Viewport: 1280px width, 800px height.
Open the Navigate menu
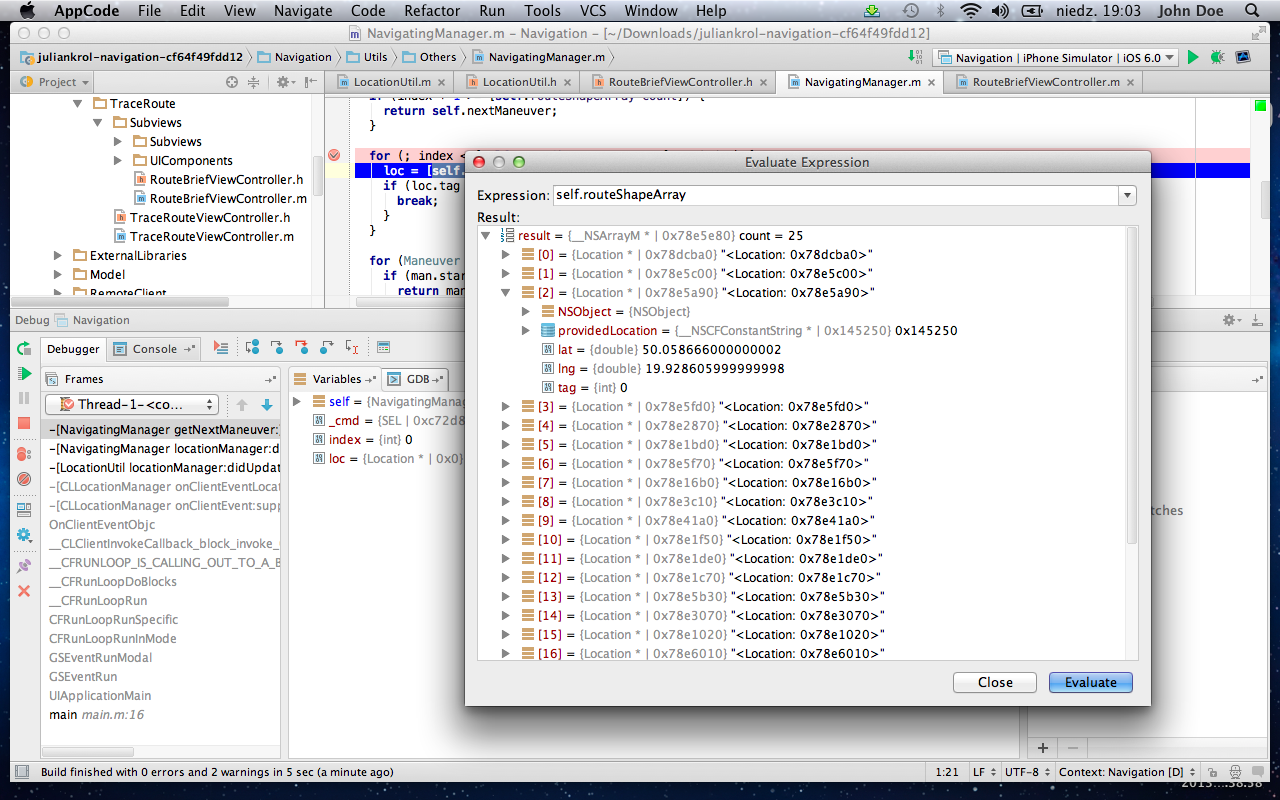(x=303, y=11)
